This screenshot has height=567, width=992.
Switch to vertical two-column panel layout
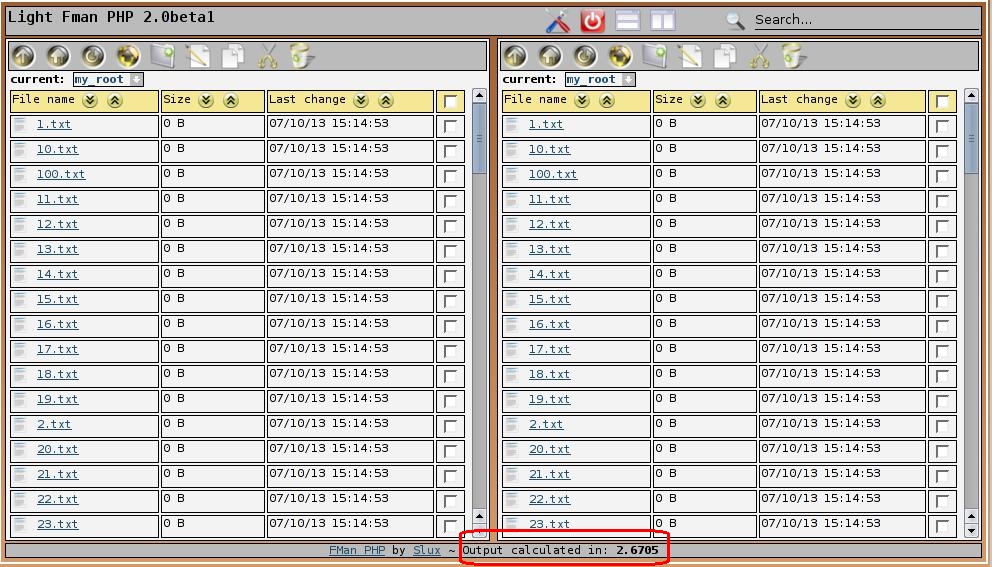[662, 21]
